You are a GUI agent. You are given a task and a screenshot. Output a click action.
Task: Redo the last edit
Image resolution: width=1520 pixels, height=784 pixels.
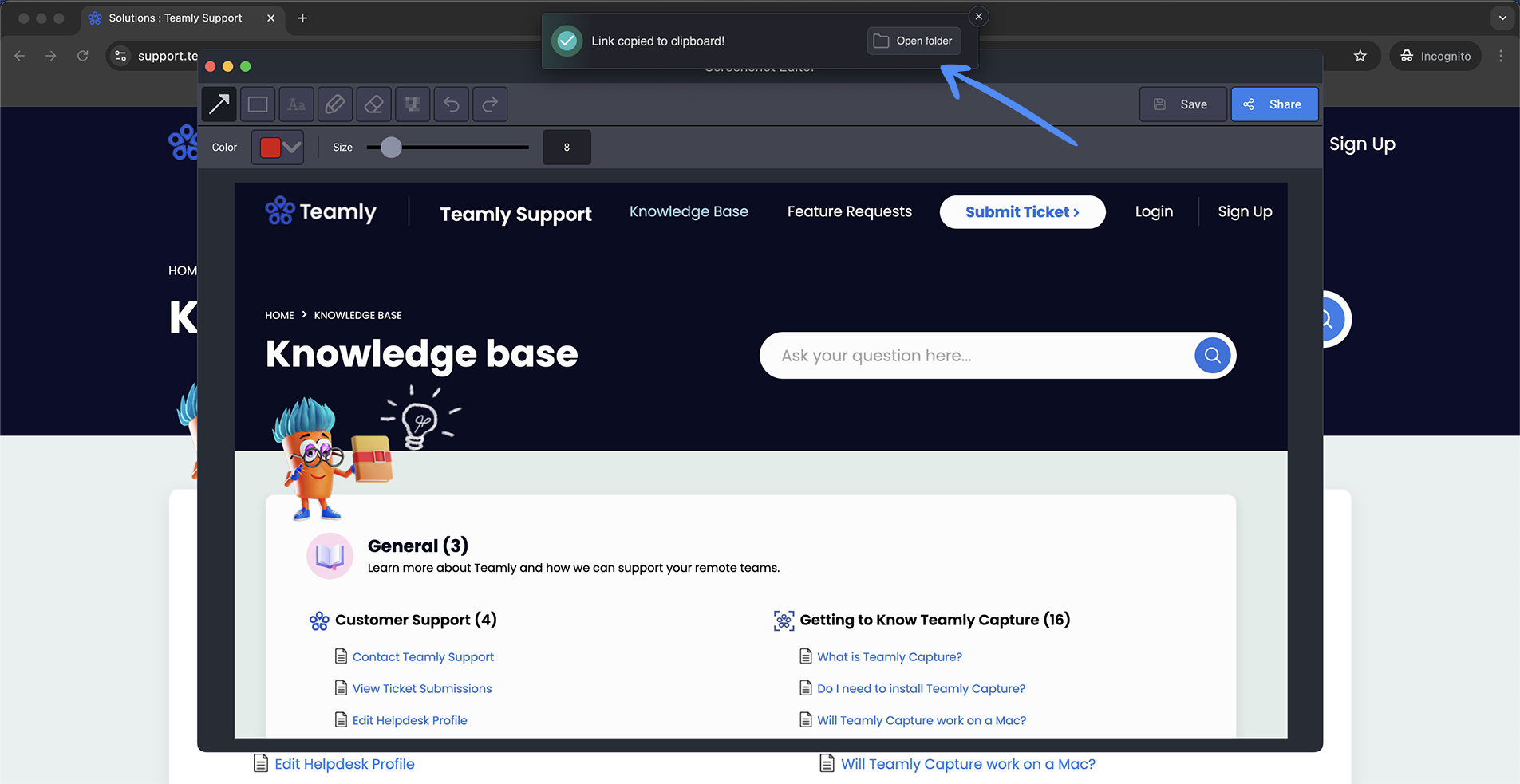490,104
